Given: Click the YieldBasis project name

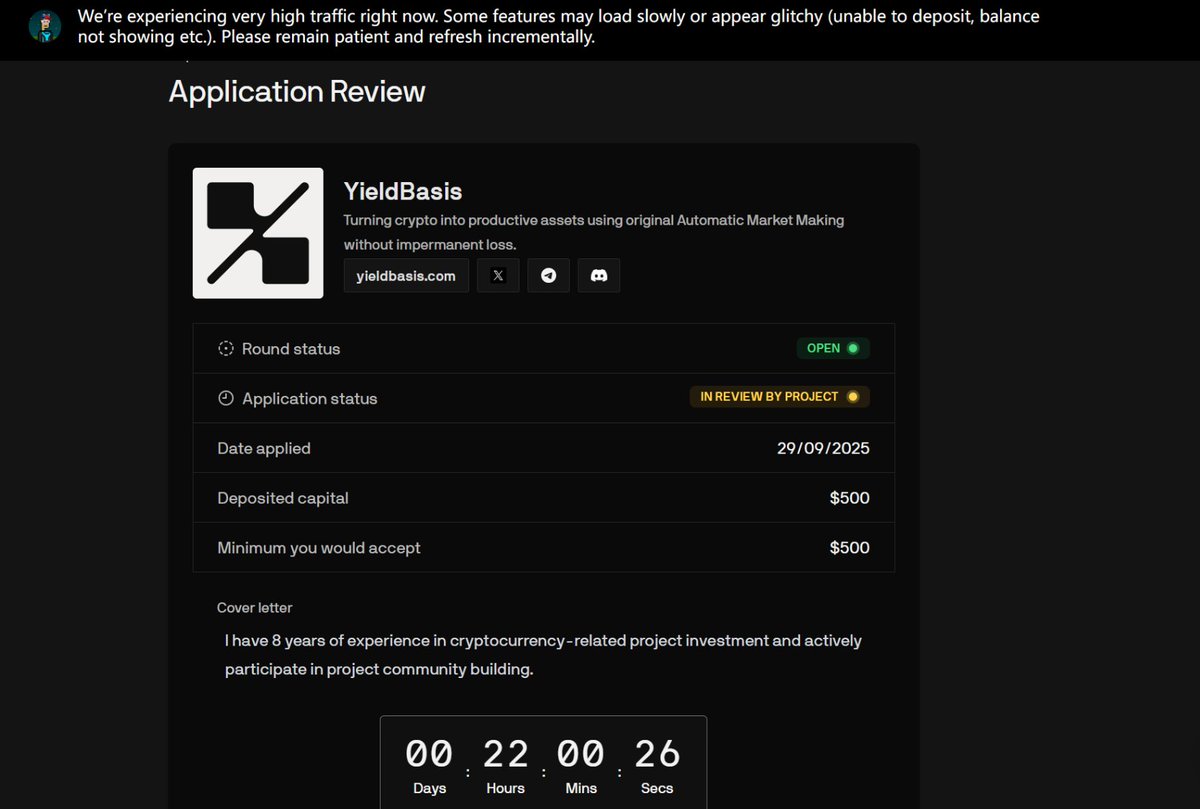Looking at the screenshot, I should [x=403, y=191].
